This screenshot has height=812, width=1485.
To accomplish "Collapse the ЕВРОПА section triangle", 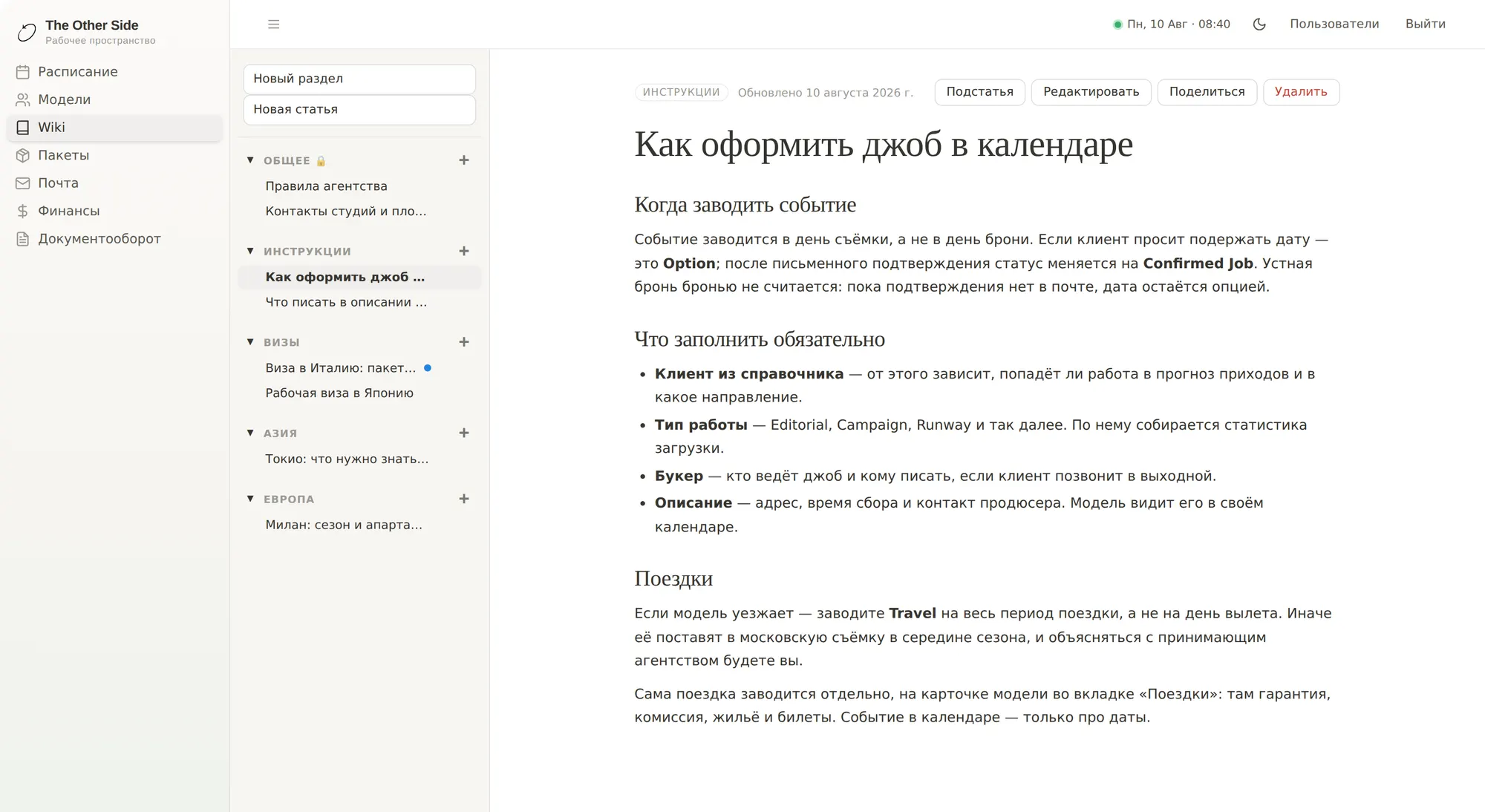I will click(x=250, y=499).
